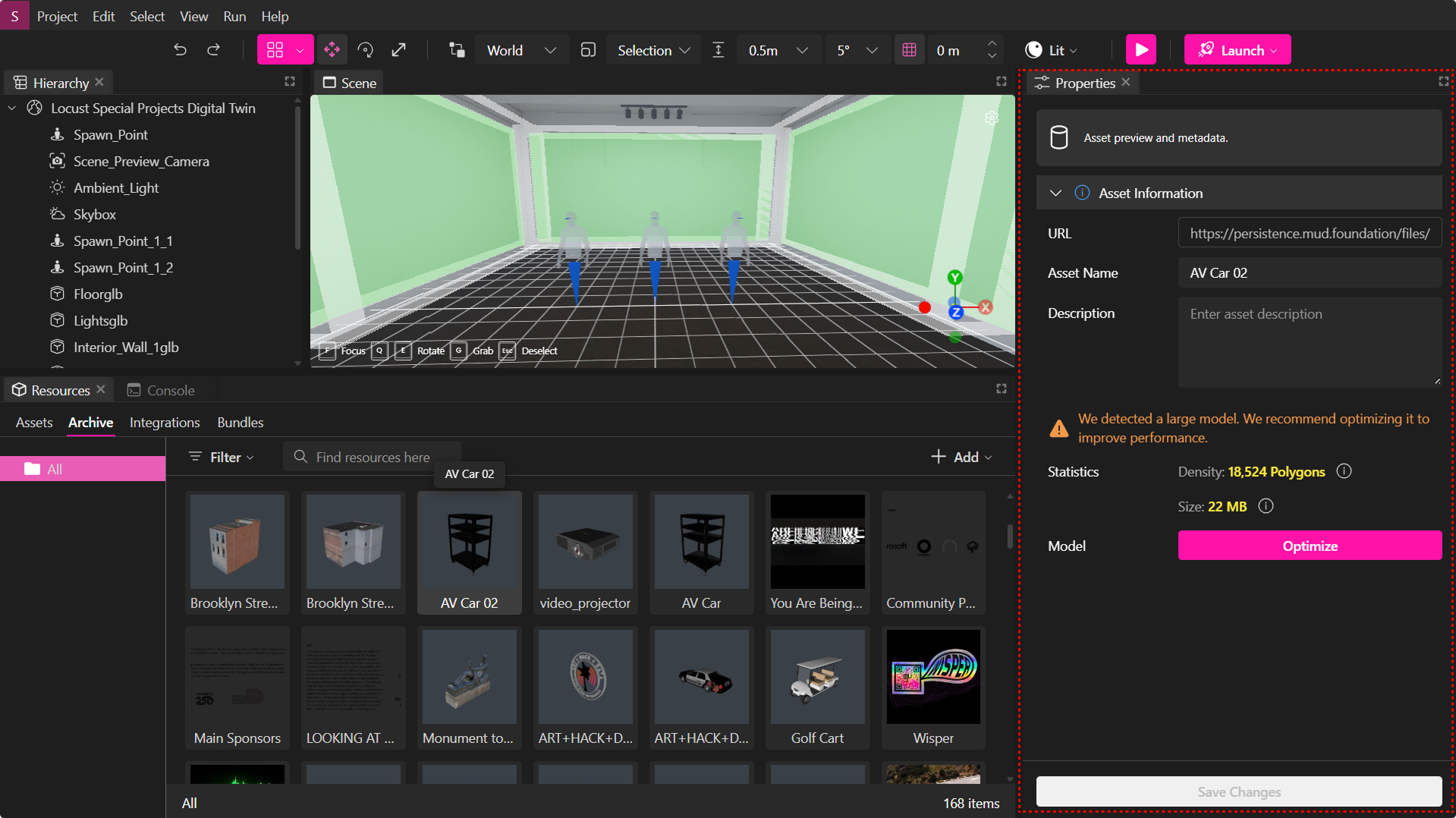Collapse the Locust Special Projects tree root
Screen dimensions: 1456x818
(x=12, y=109)
